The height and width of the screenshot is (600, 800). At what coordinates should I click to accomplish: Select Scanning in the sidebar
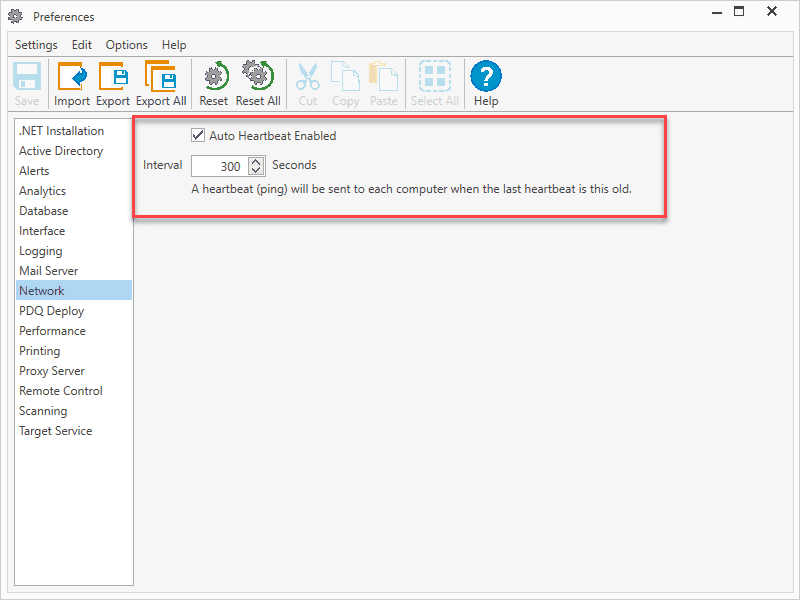(74, 411)
